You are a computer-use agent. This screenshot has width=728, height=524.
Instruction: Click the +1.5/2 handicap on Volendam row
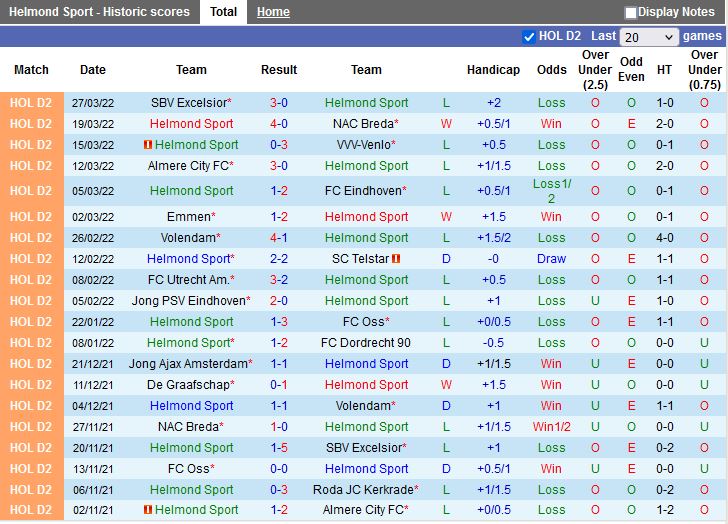[x=494, y=238]
